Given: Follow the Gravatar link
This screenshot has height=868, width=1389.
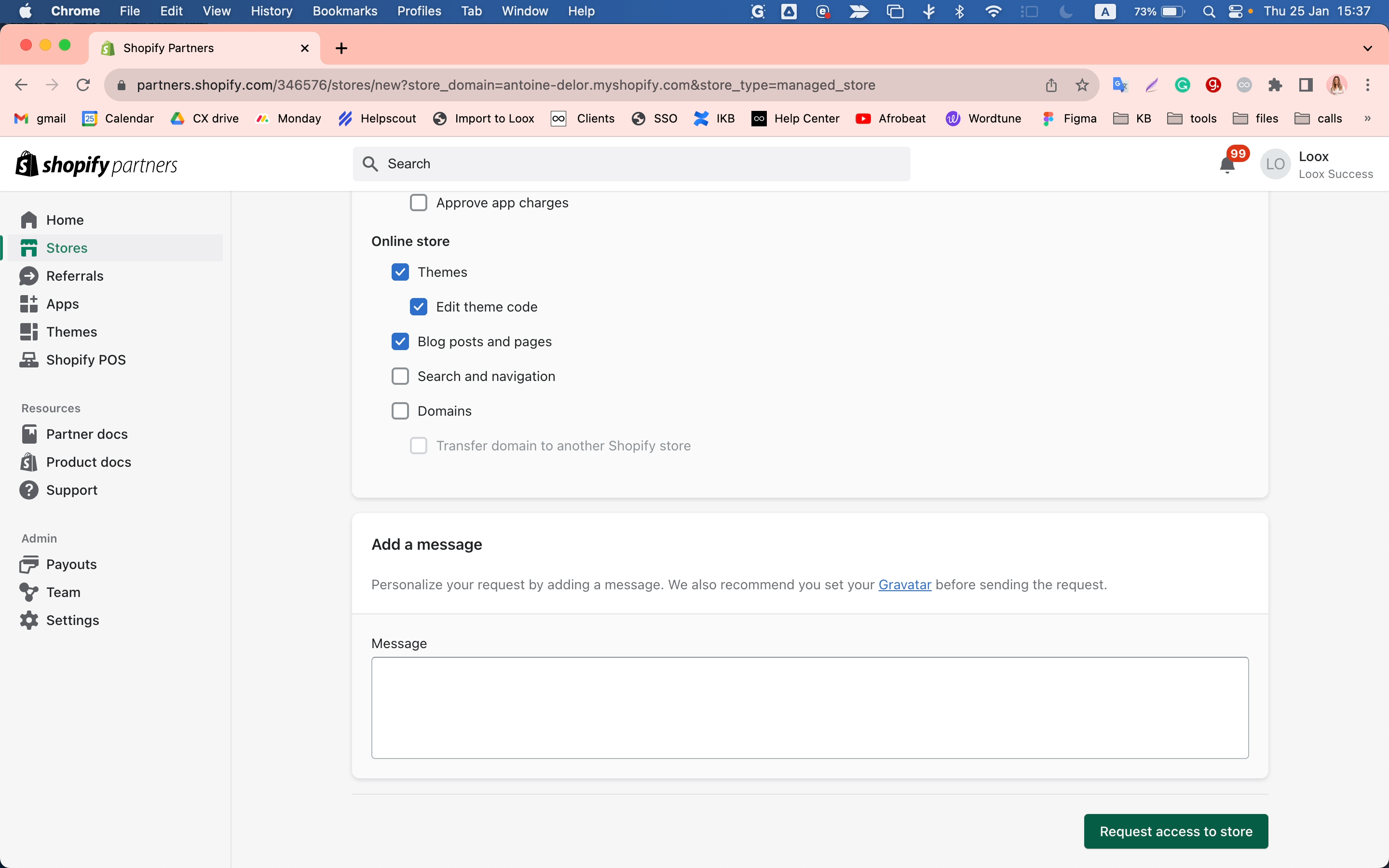Looking at the screenshot, I should pos(905,584).
